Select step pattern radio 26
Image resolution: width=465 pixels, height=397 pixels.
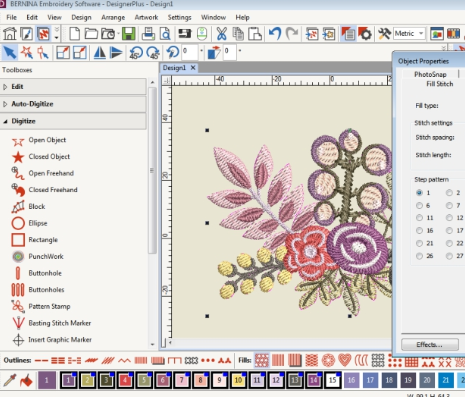click(x=419, y=256)
